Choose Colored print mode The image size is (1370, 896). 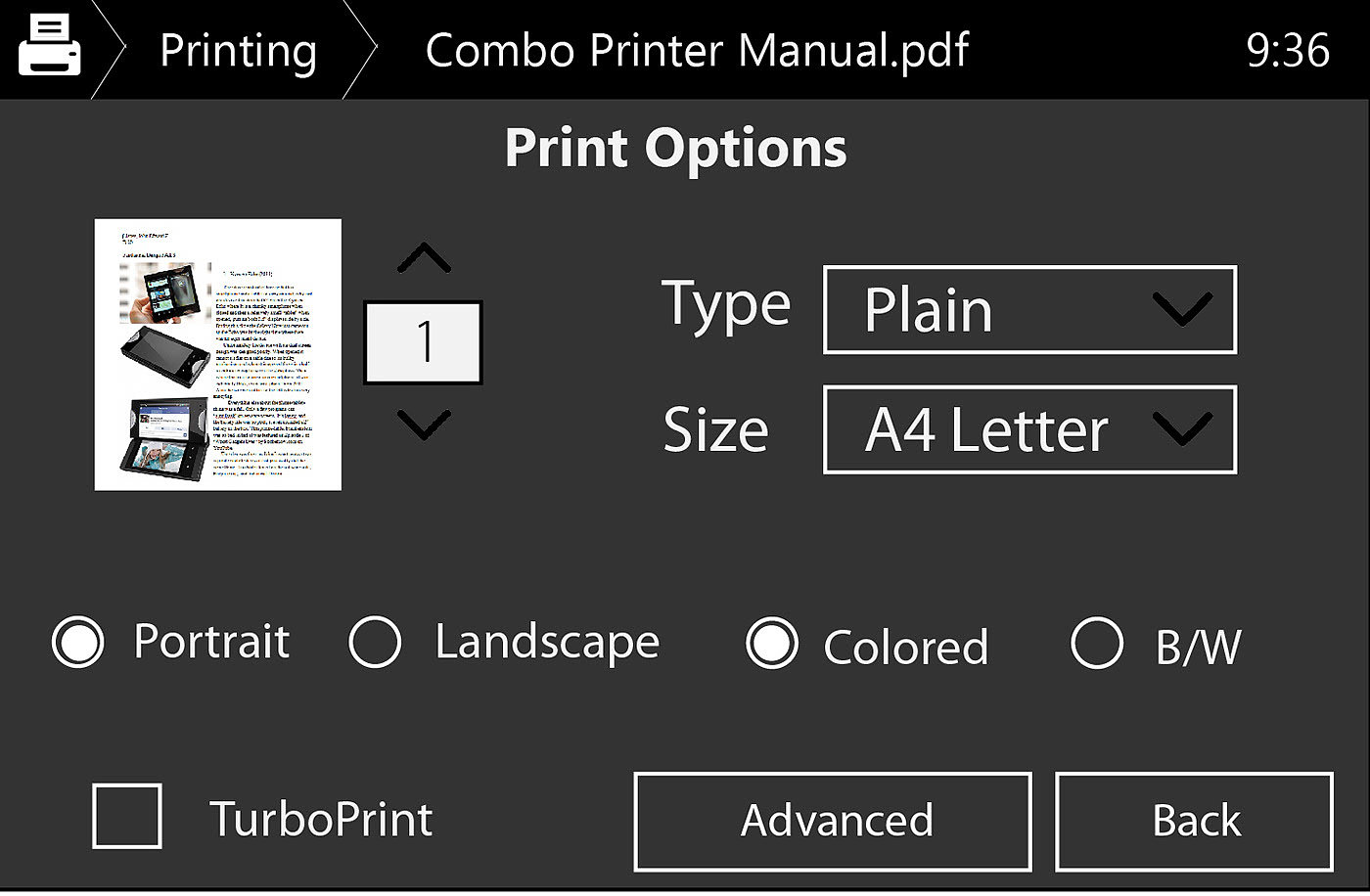pos(772,644)
